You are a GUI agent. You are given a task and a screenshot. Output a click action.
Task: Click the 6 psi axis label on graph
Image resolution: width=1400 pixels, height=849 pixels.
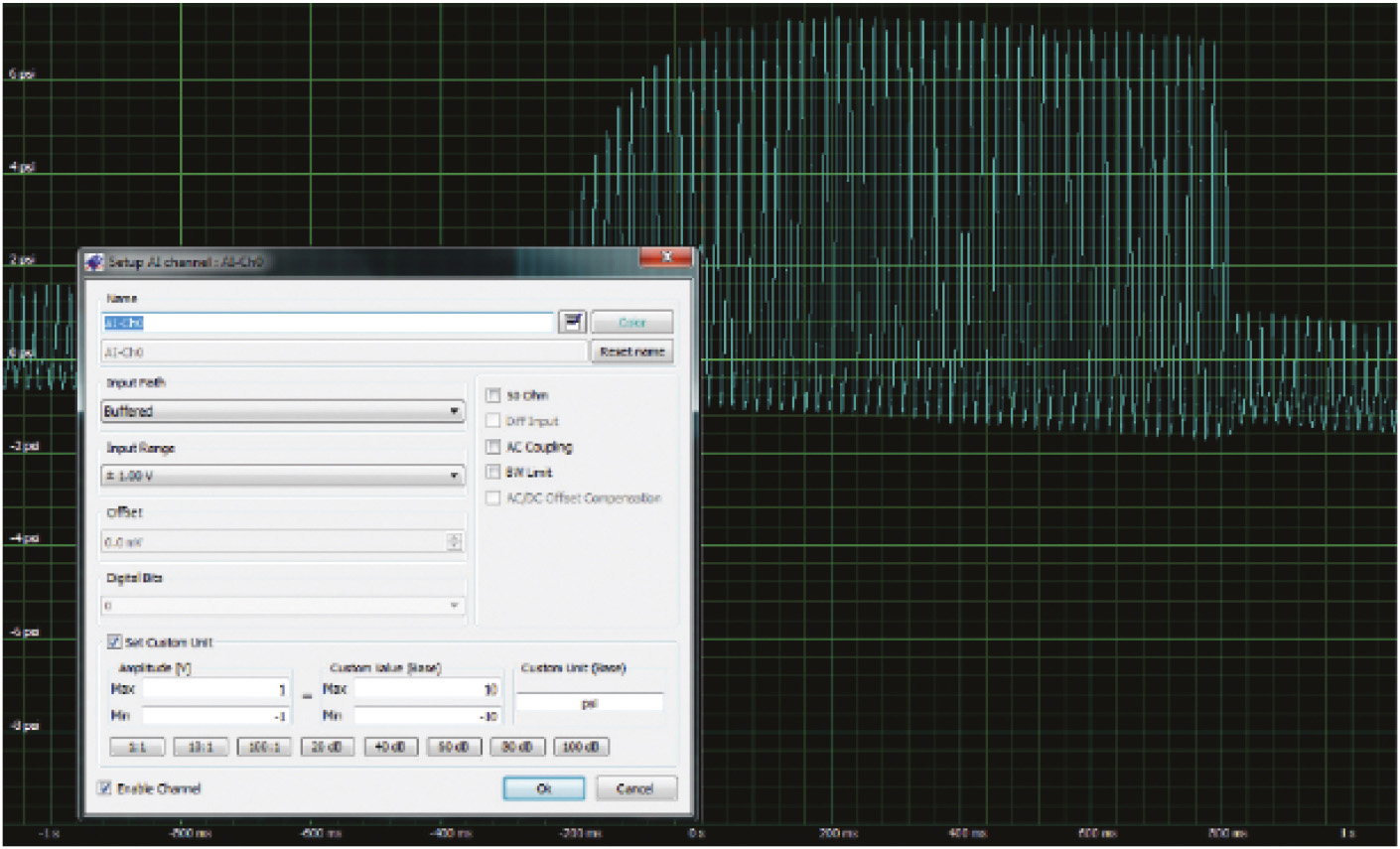(x=23, y=74)
